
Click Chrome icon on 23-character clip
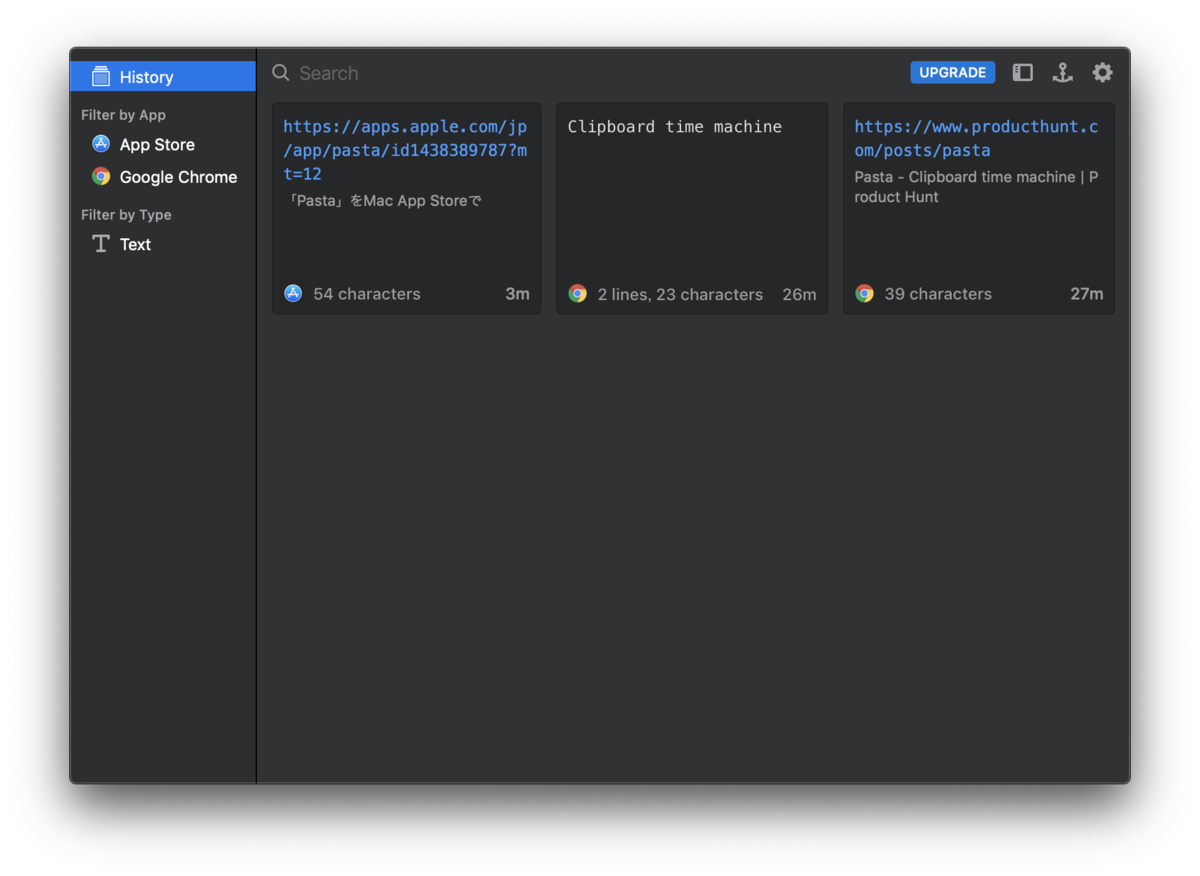tap(577, 294)
